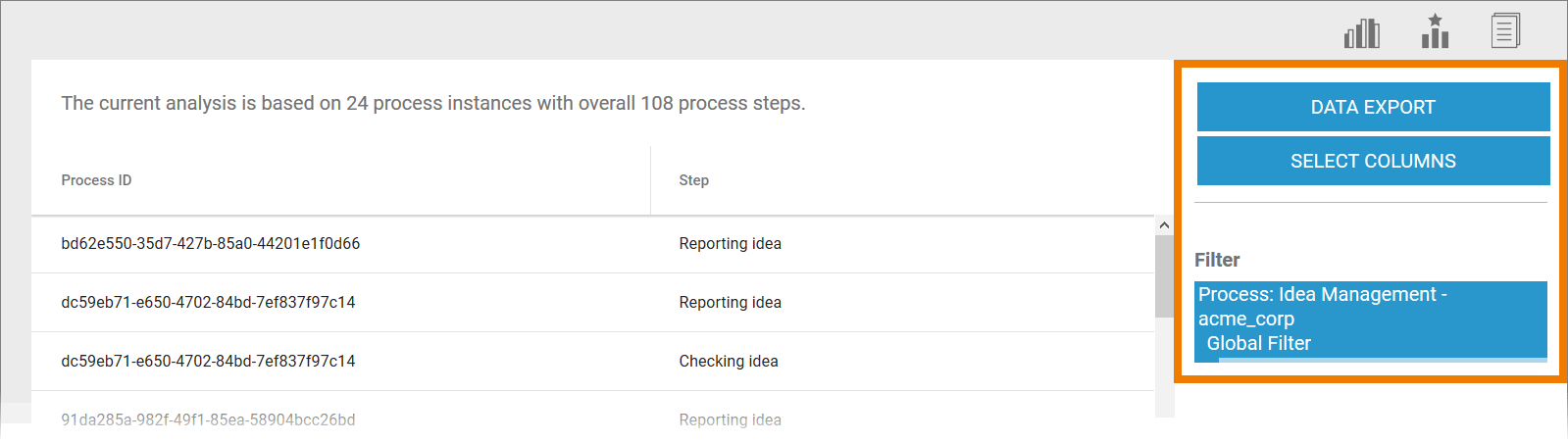The image size is (1568, 443).
Task: Click dc59eb71 ID beside Checking idea
Action: point(208,362)
